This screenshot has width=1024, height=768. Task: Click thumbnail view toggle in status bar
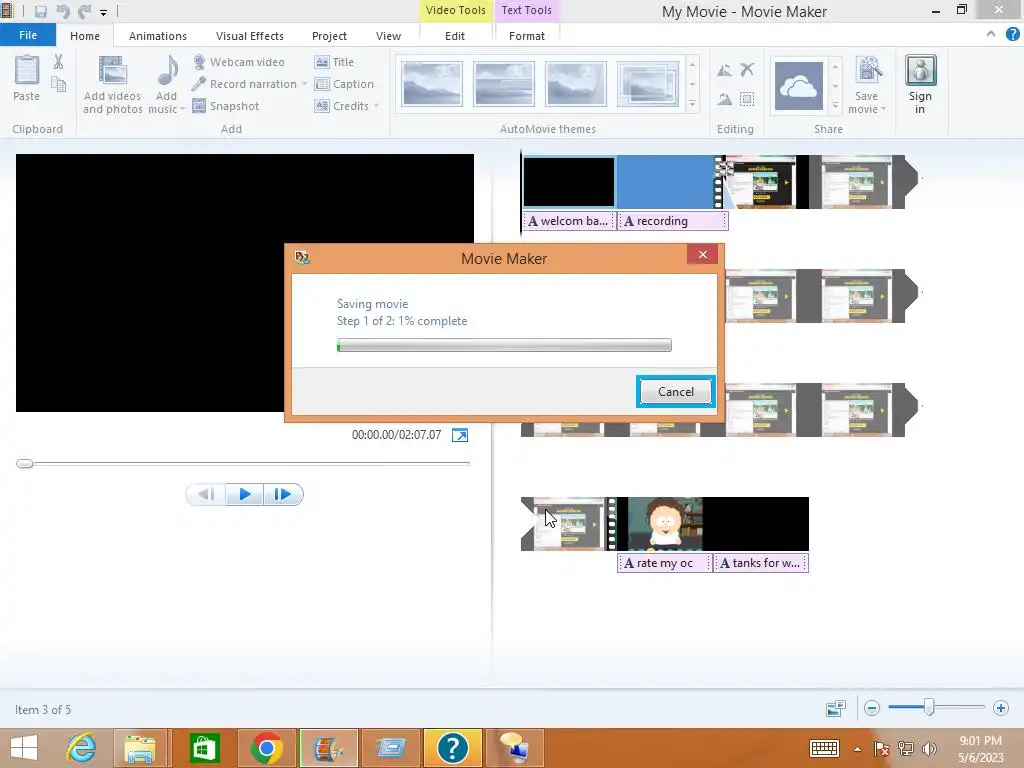point(836,708)
